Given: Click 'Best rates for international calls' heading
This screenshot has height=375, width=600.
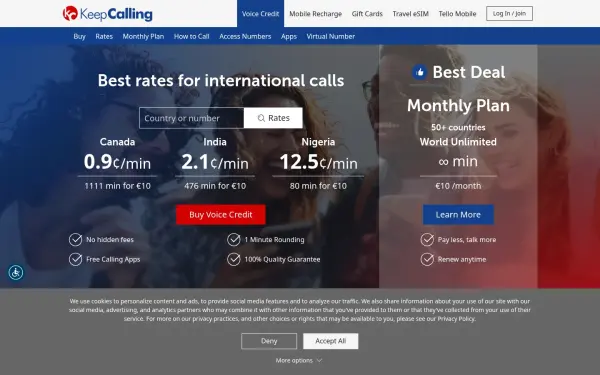Looking at the screenshot, I should click(221, 81).
